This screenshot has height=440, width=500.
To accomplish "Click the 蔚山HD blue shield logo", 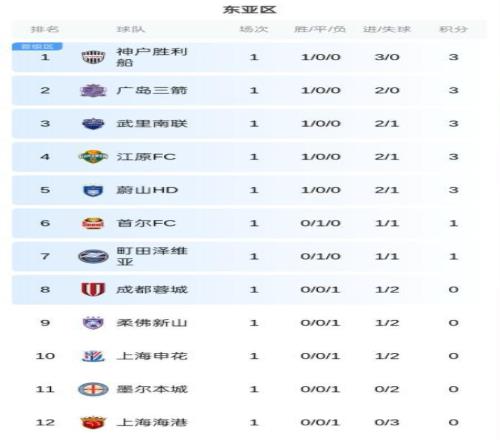I will tap(93, 190).
